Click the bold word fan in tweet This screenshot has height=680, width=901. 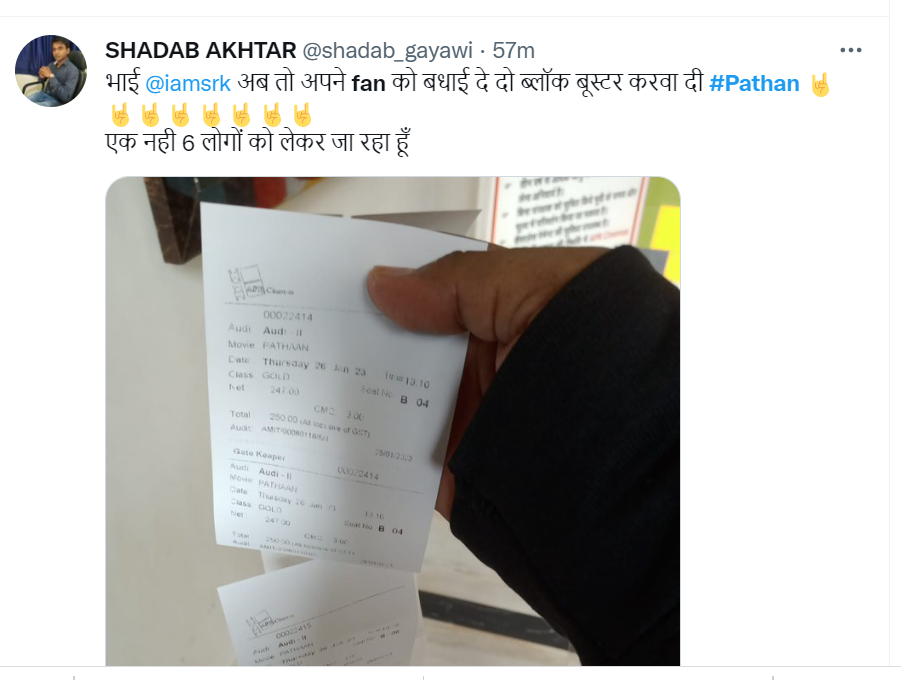coord(368,84)
